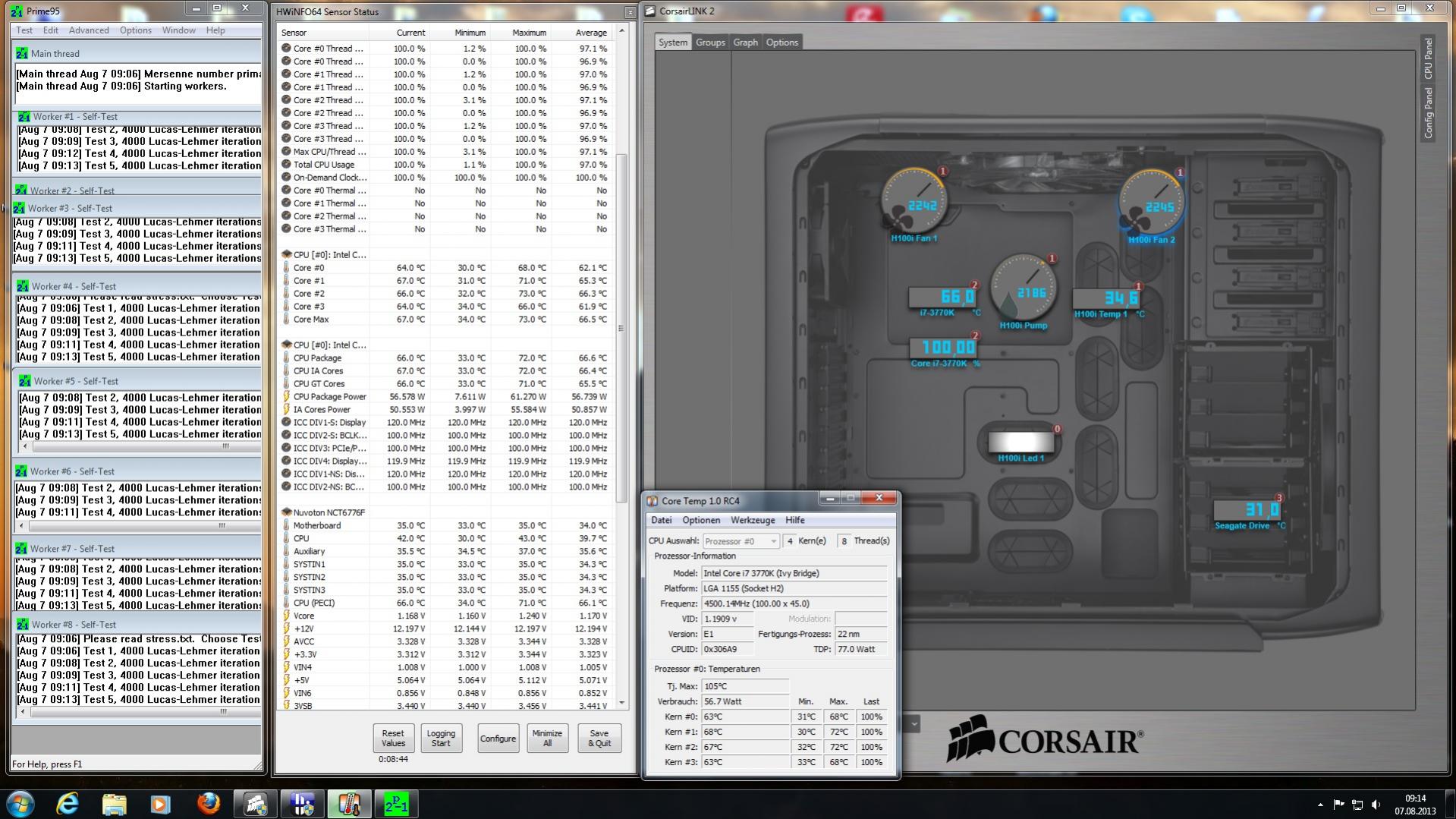Click Reset Values in HWiNFO
Viewport: 1456px width, 819px height.
pos(393,739)
